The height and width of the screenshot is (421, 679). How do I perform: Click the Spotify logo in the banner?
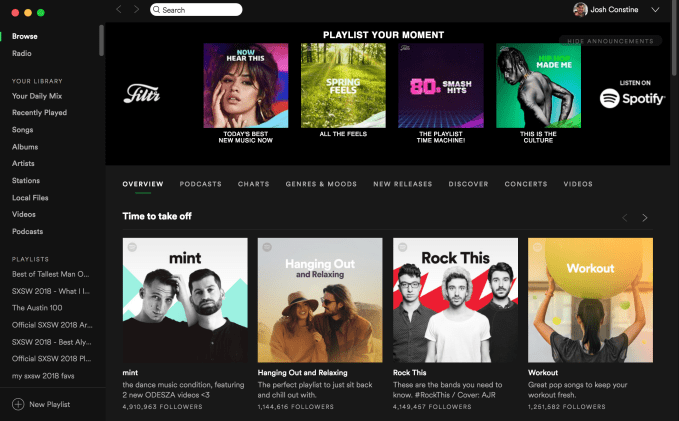[x=632, y=98]
